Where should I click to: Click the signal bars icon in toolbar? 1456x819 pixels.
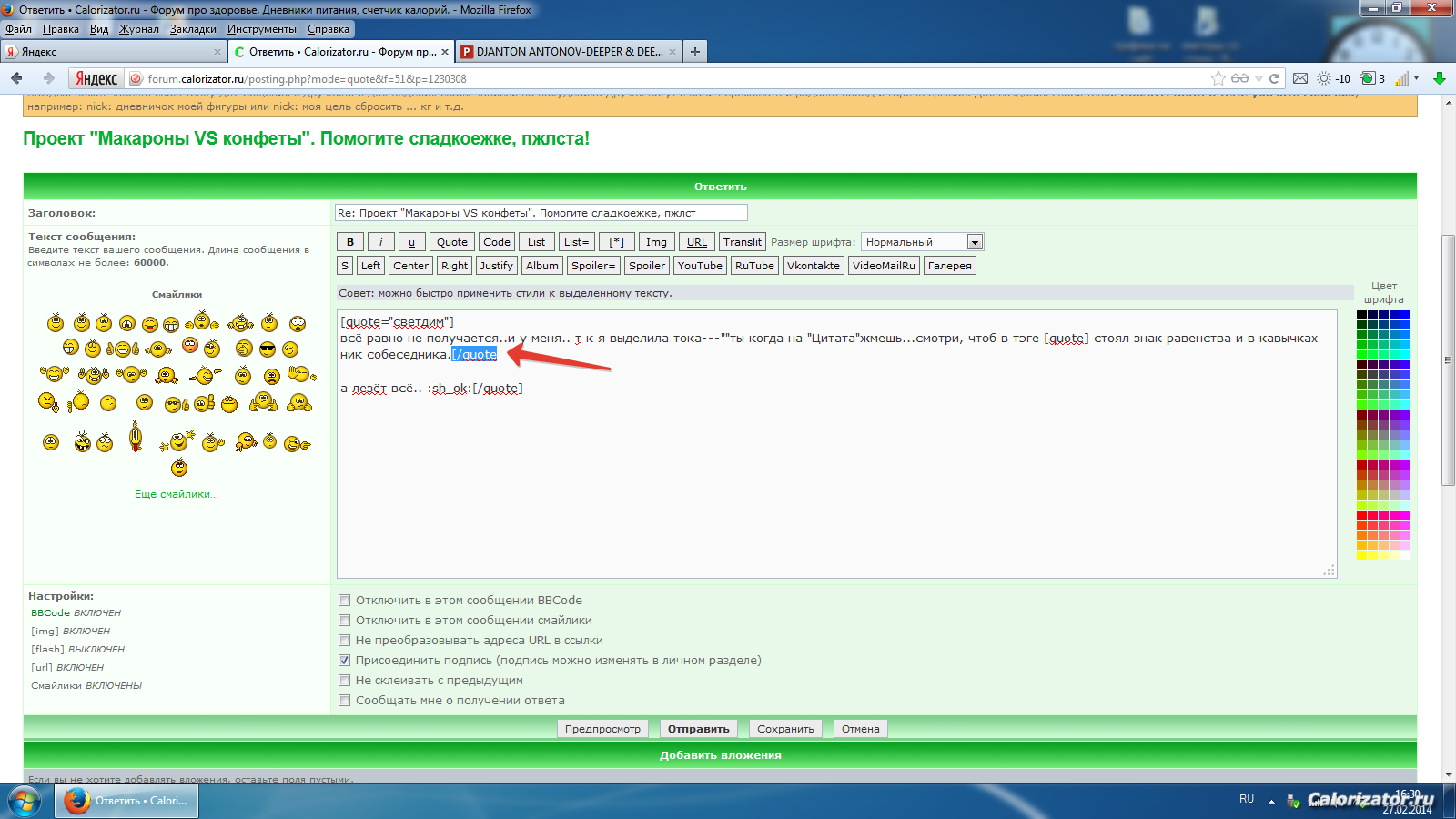tap(1402, 78)
